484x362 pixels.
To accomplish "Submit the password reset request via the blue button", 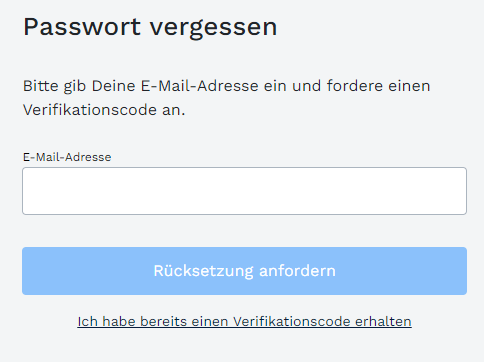I will click(244, 271).
